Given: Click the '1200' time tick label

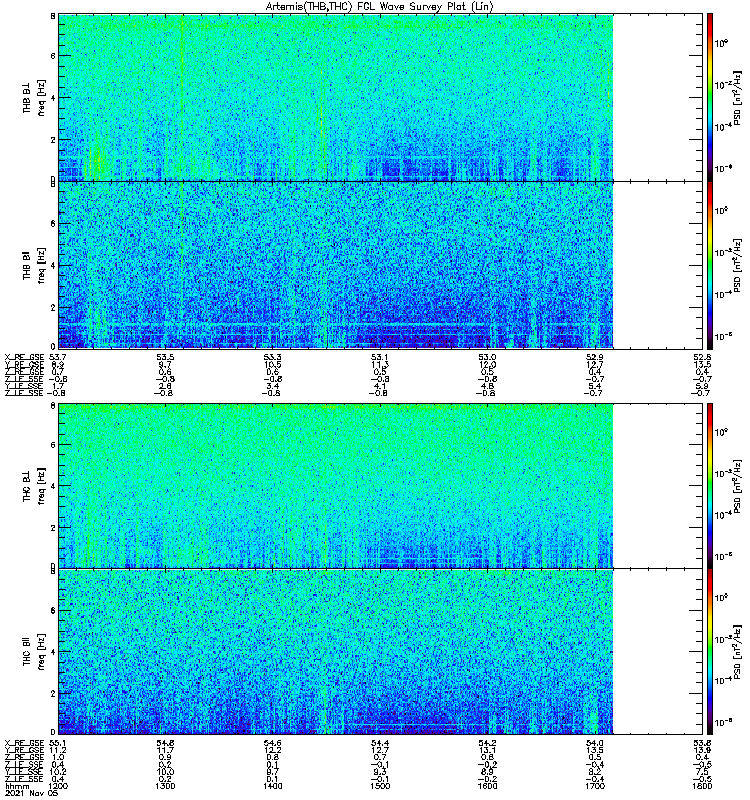Looking at the screenshot, I should click(x=58, y=786).
